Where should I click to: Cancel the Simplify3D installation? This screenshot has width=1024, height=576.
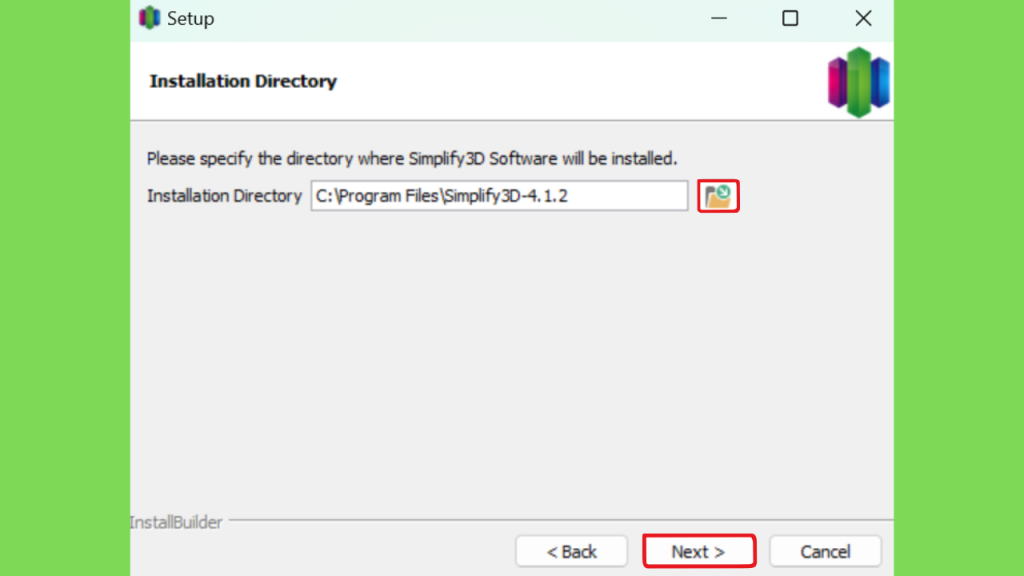825,551
